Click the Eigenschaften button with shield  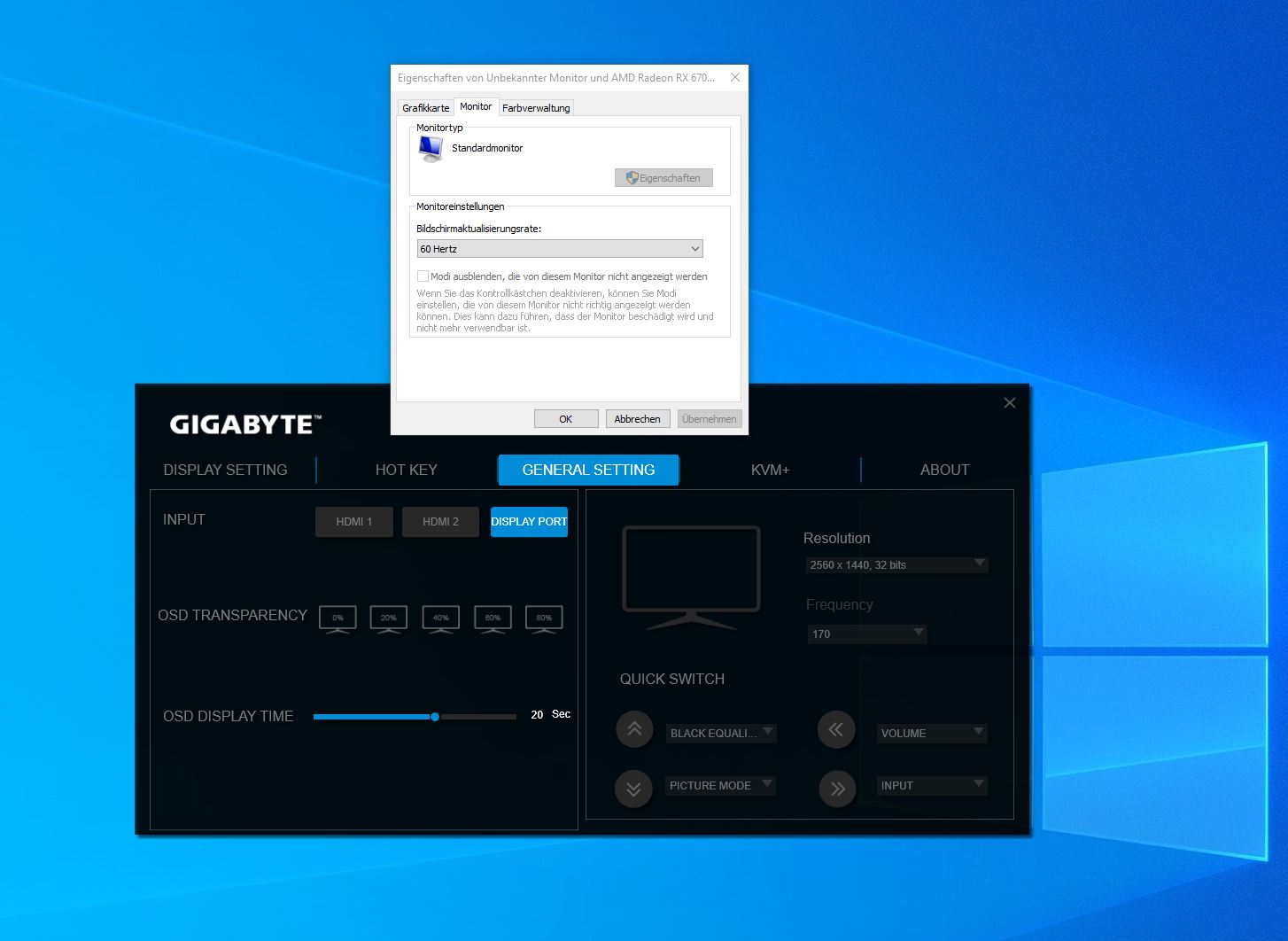(x=663, y=178)
